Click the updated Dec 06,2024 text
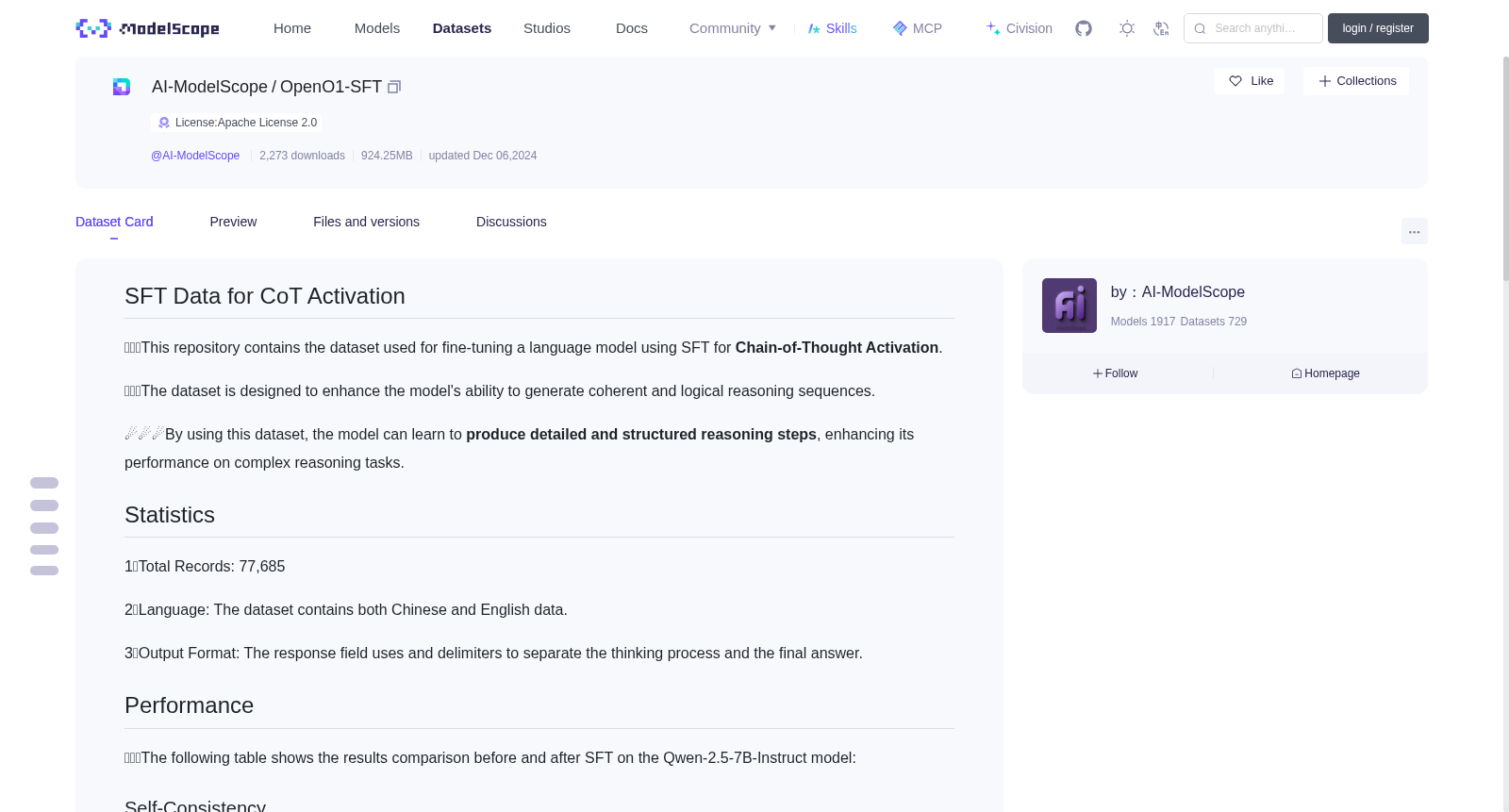 pos(483,156)
